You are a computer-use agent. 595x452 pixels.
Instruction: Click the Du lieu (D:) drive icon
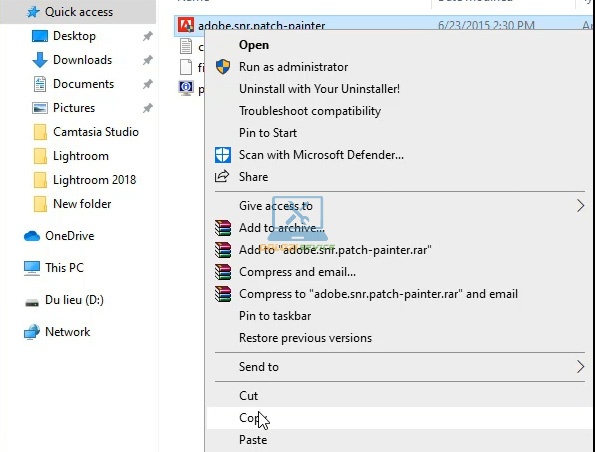[32, 302]
